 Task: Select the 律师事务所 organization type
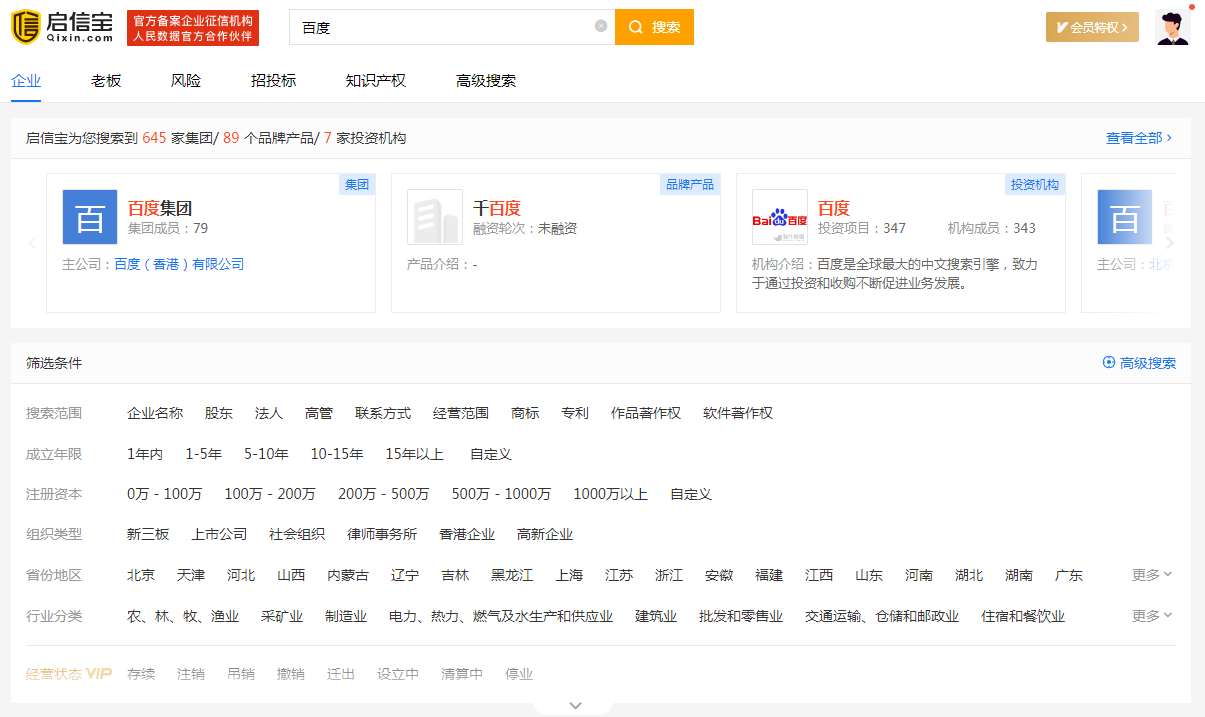click(x=382, y=534)
